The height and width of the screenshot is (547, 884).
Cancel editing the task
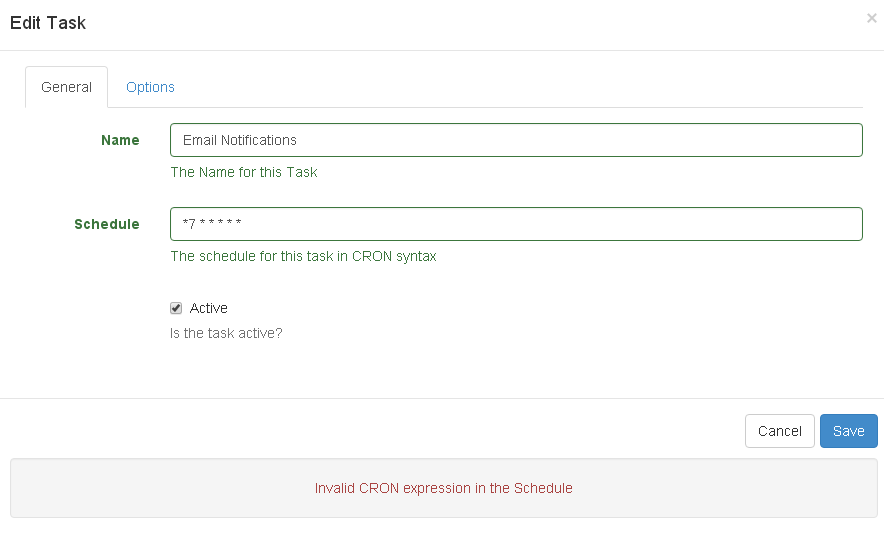(x=780, y=431)
